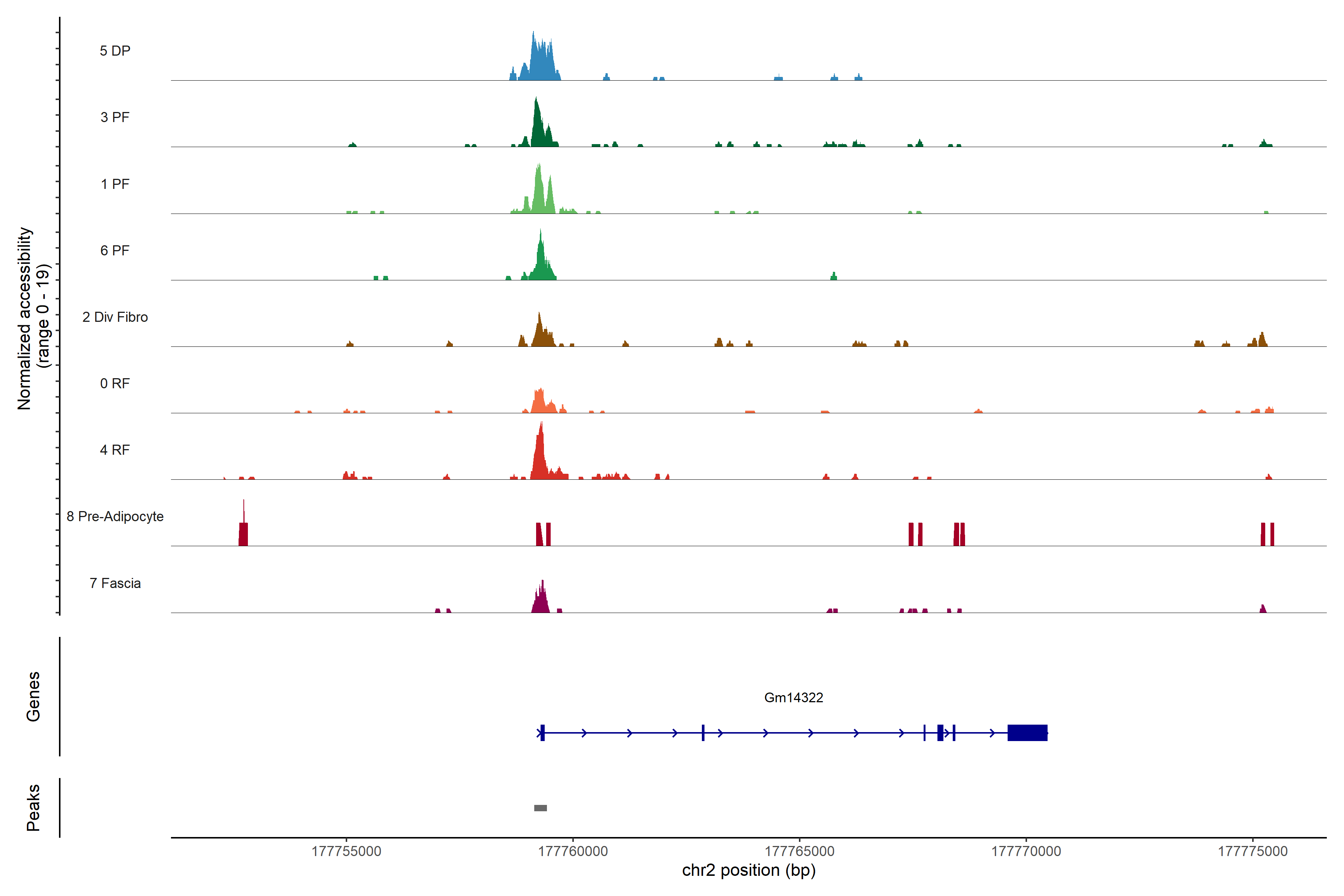Click the Genes panel label
This screenshot has height=896, width=1344.
pos(33,697)
